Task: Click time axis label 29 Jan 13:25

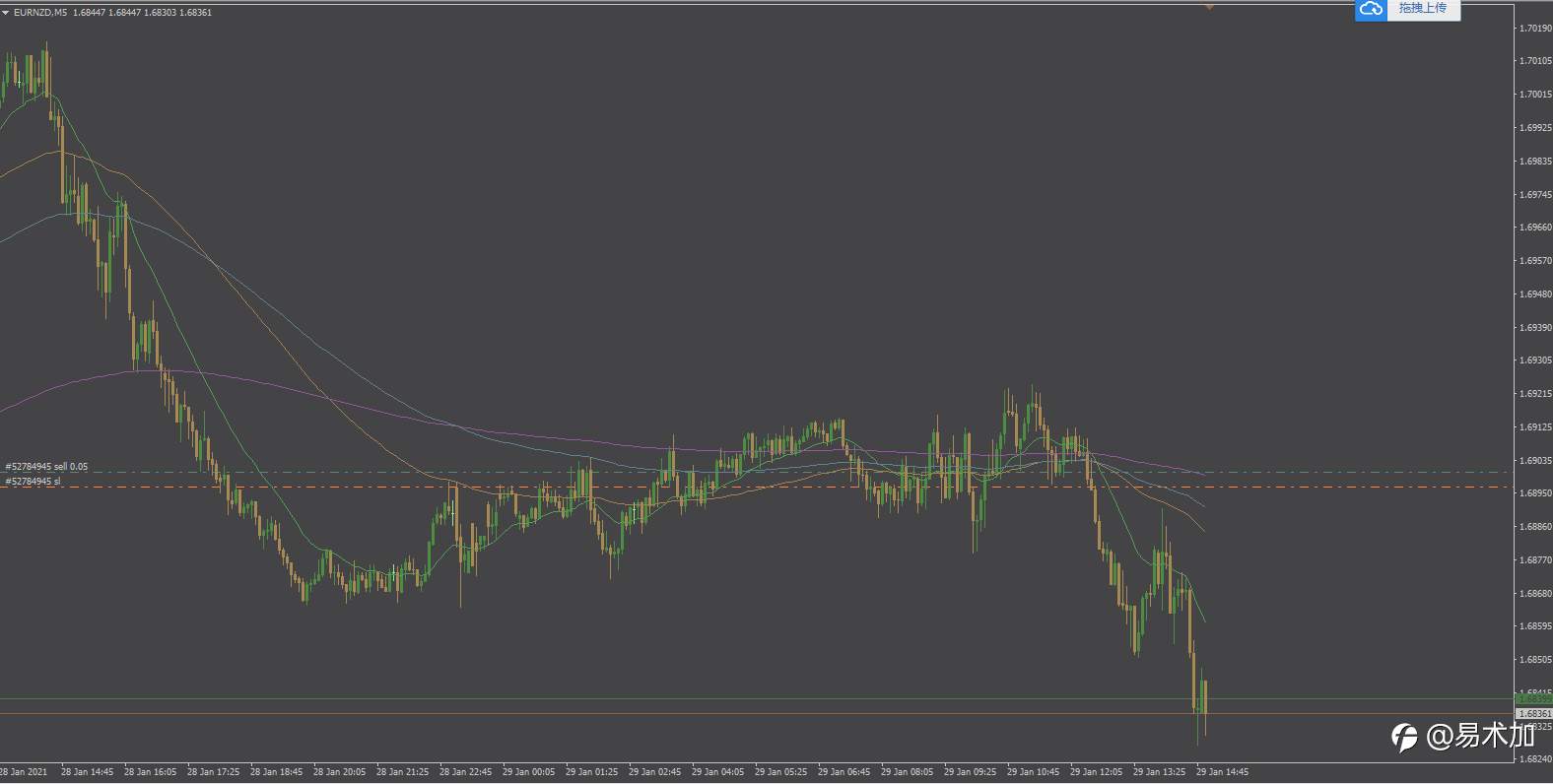Action: (1159, 772)
